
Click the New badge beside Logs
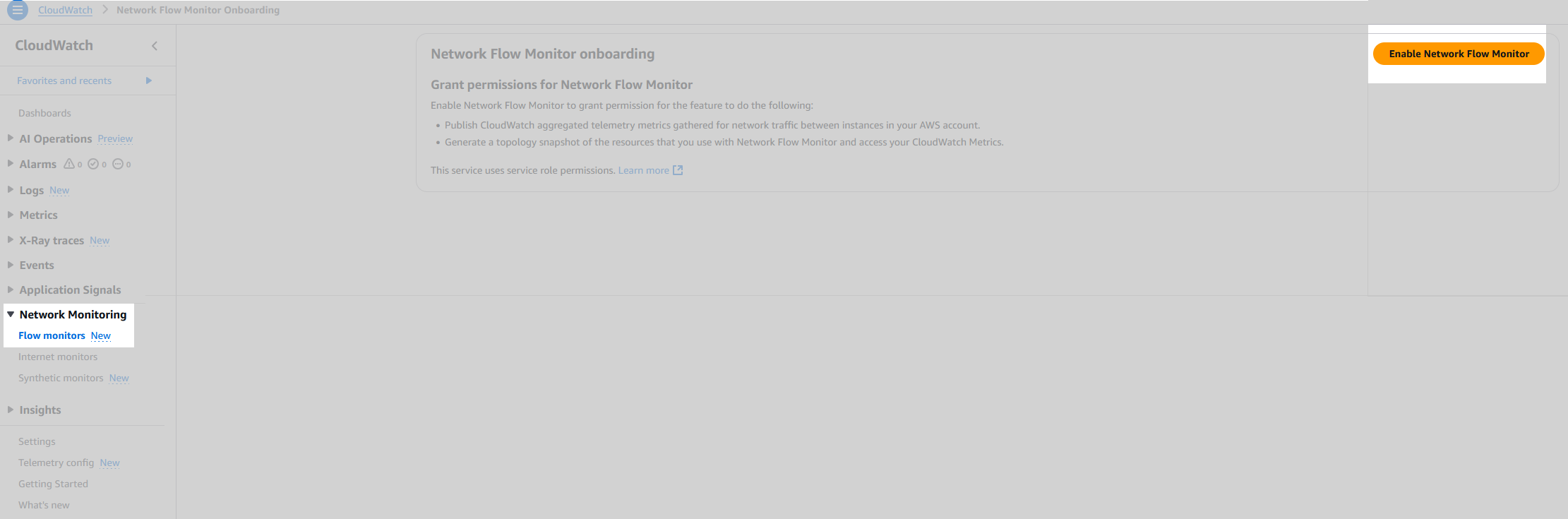click(x=59, y=191)
